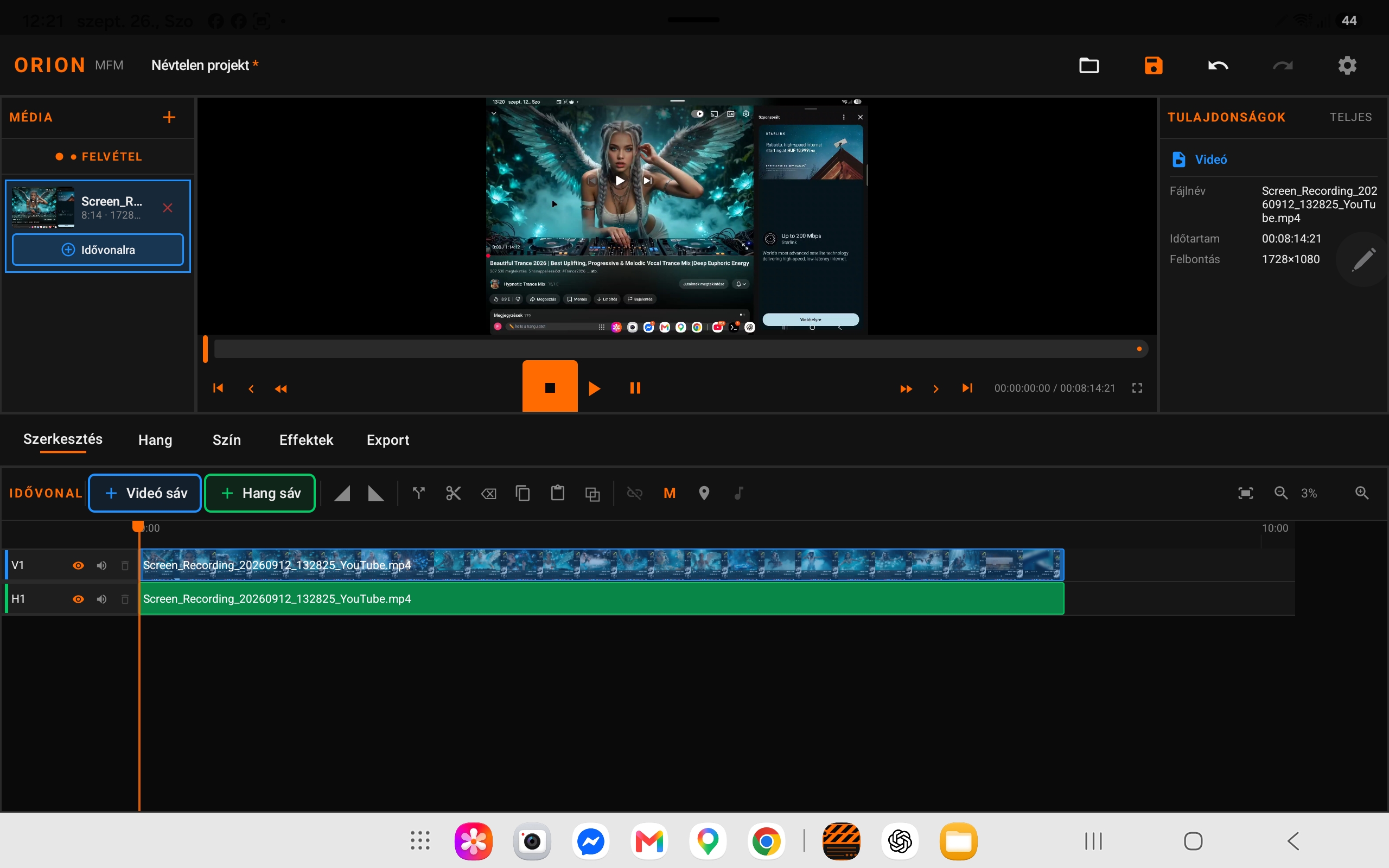Save project with orange floppy icon
1389x868 pixels.
[1153, 66]
